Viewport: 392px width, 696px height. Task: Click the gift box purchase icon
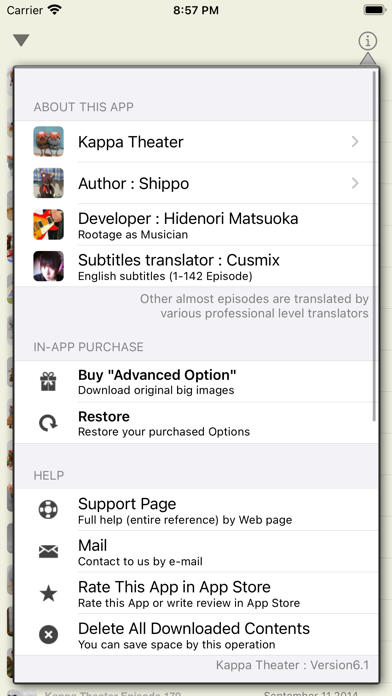click(x=48, y=382)
